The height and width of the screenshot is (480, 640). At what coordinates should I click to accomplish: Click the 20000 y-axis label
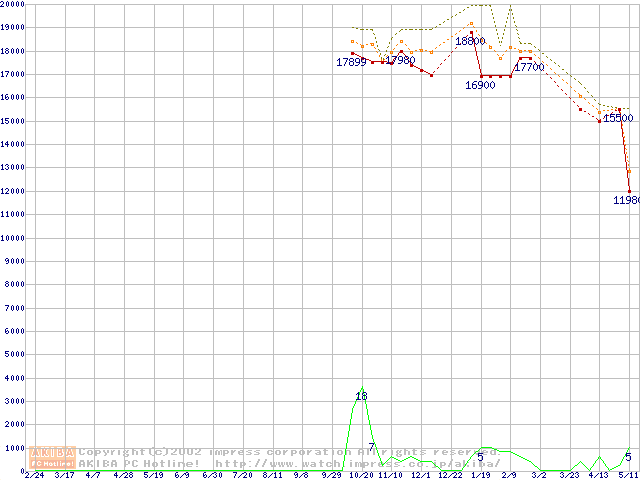[13, 4]
